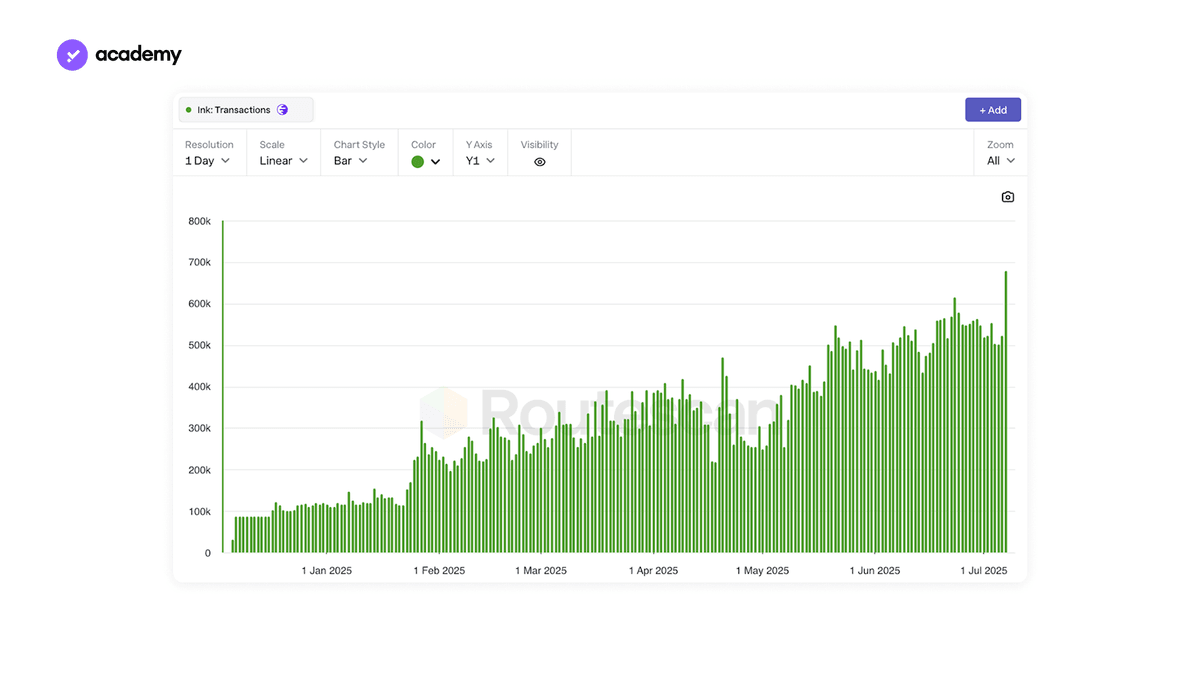Click the Ink chain purple logo icon
1200x675 pixels.
tap(283, 110)
